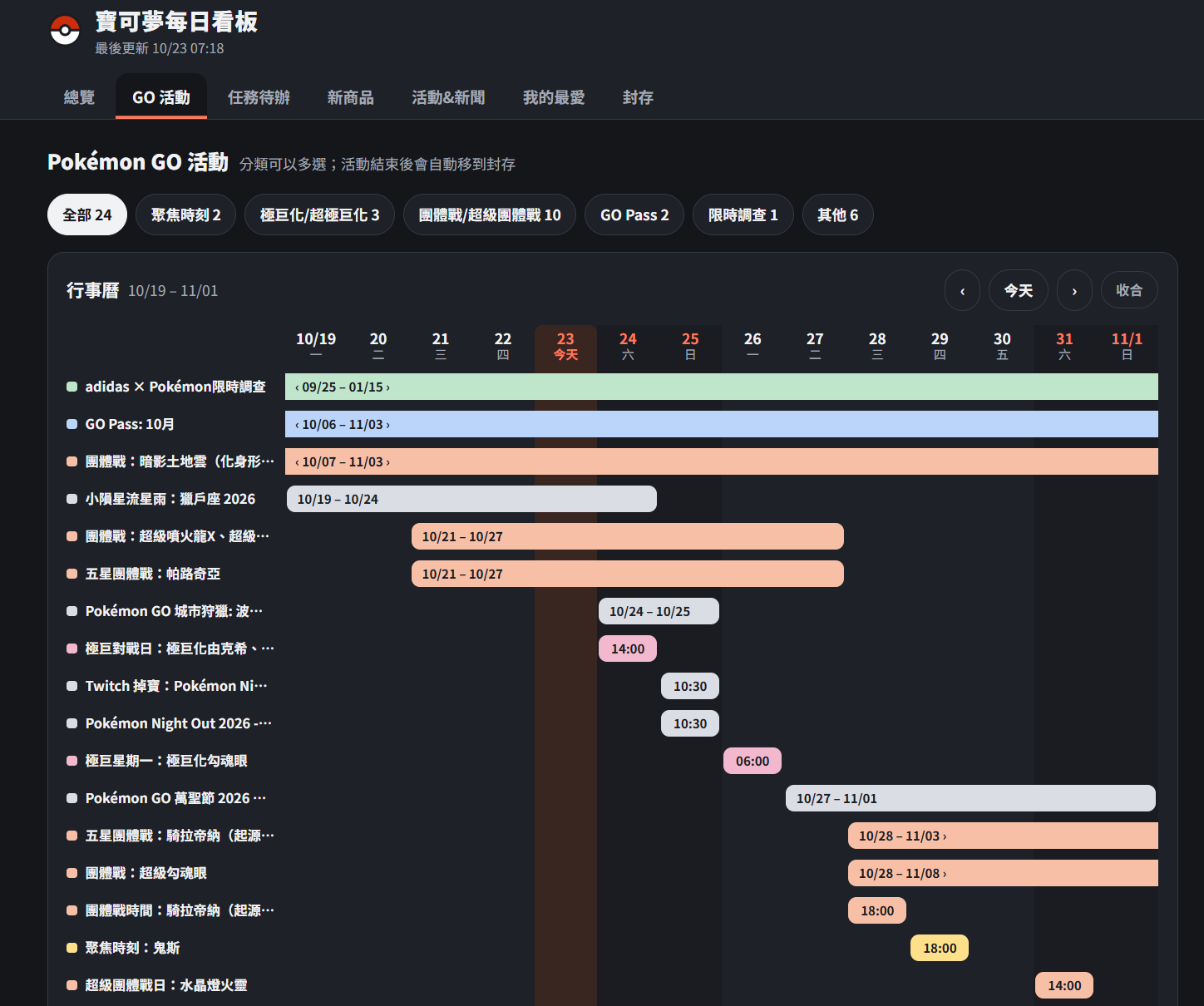Click pink dot beside 極巨星期一 event
Image resolution: width=1204 pixels, height=1006 pixels.
(72, 761)
